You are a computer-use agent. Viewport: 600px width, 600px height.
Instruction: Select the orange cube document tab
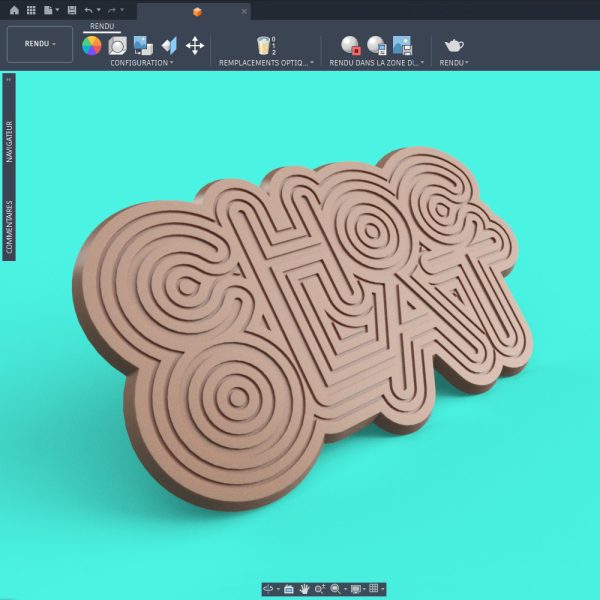point(197,12)
